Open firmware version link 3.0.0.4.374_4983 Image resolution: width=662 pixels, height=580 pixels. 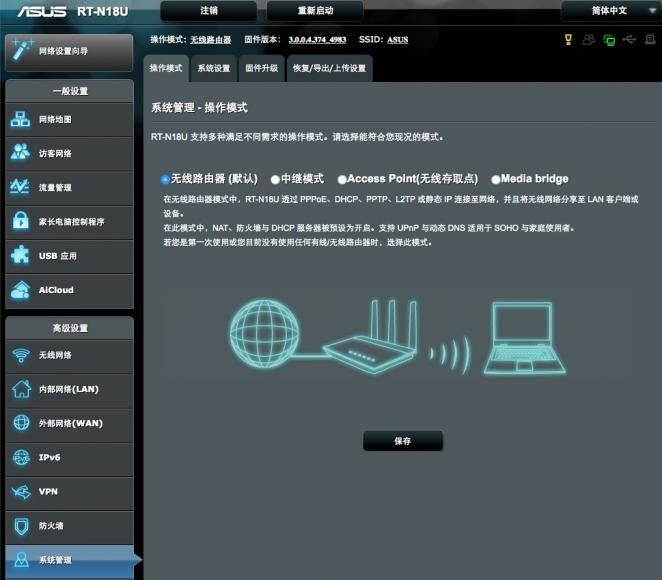(317, 40)
